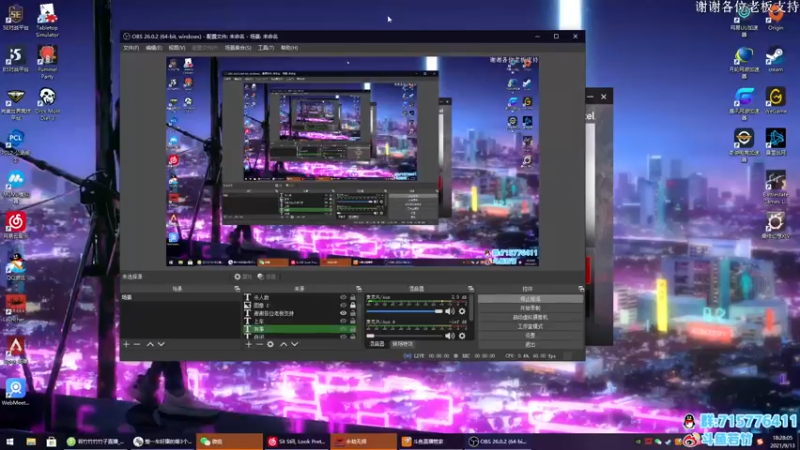Set the blue volume slider of the 2.0 dB channel
Image resolution: width=800 pixels, height=450 pixels.
(404, 311)
